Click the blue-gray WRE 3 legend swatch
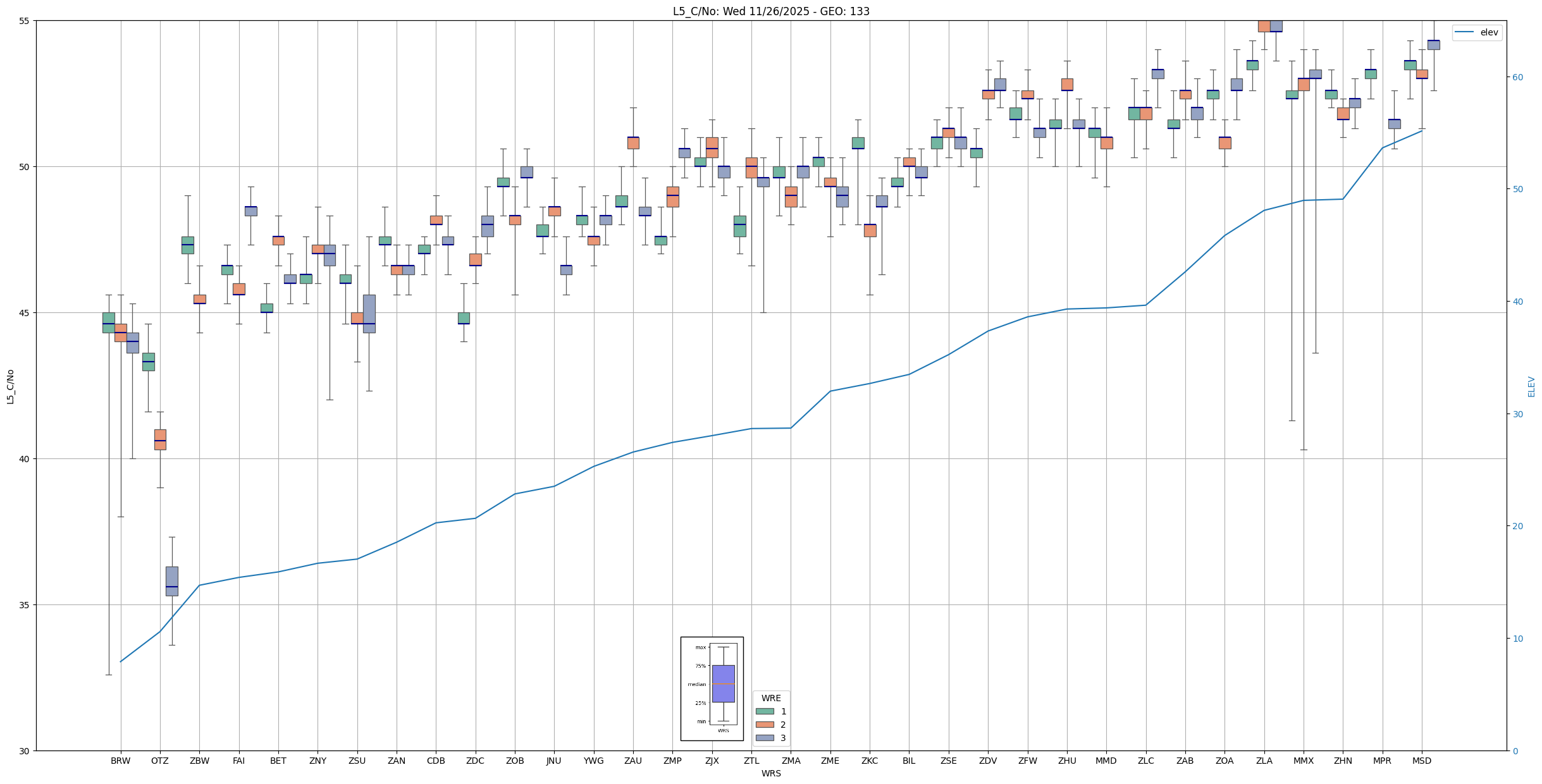Viewport: 1542px width, 784px height. (x=765, y=738)
